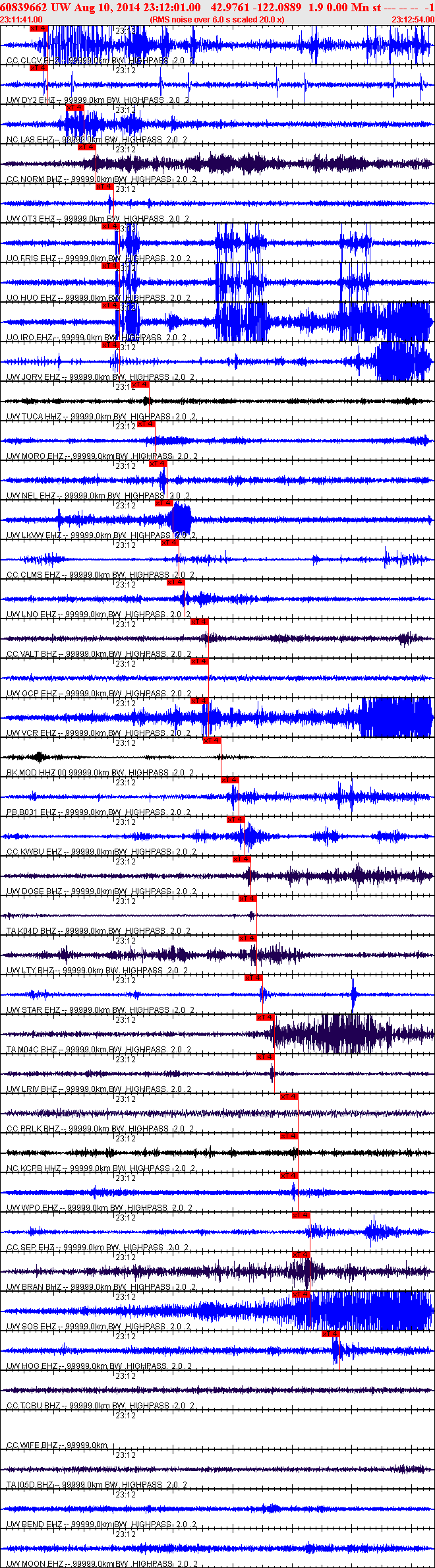
Task: Select the pick marker on NC LAS trace
Action: pyautogui.click(x=74, y=107)
